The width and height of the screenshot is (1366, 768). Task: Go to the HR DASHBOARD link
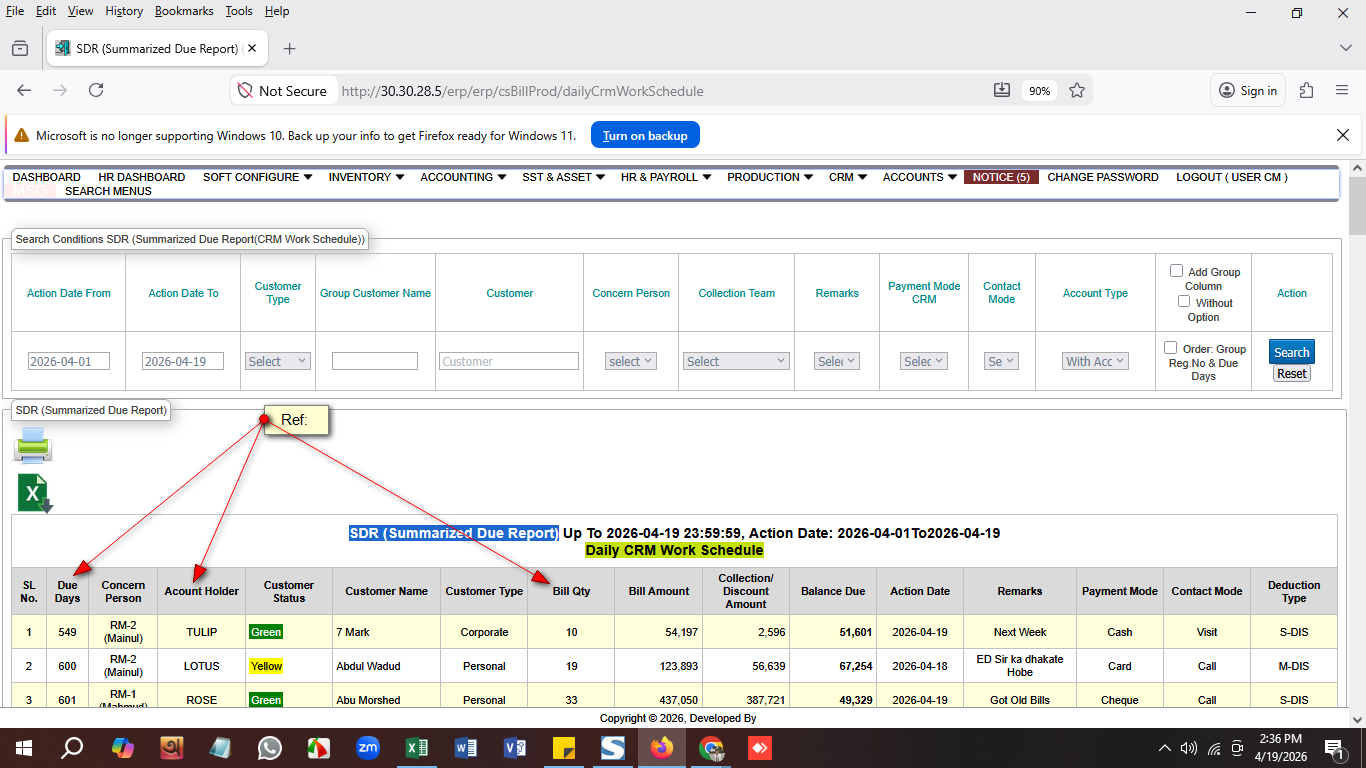tap(142, 177)
